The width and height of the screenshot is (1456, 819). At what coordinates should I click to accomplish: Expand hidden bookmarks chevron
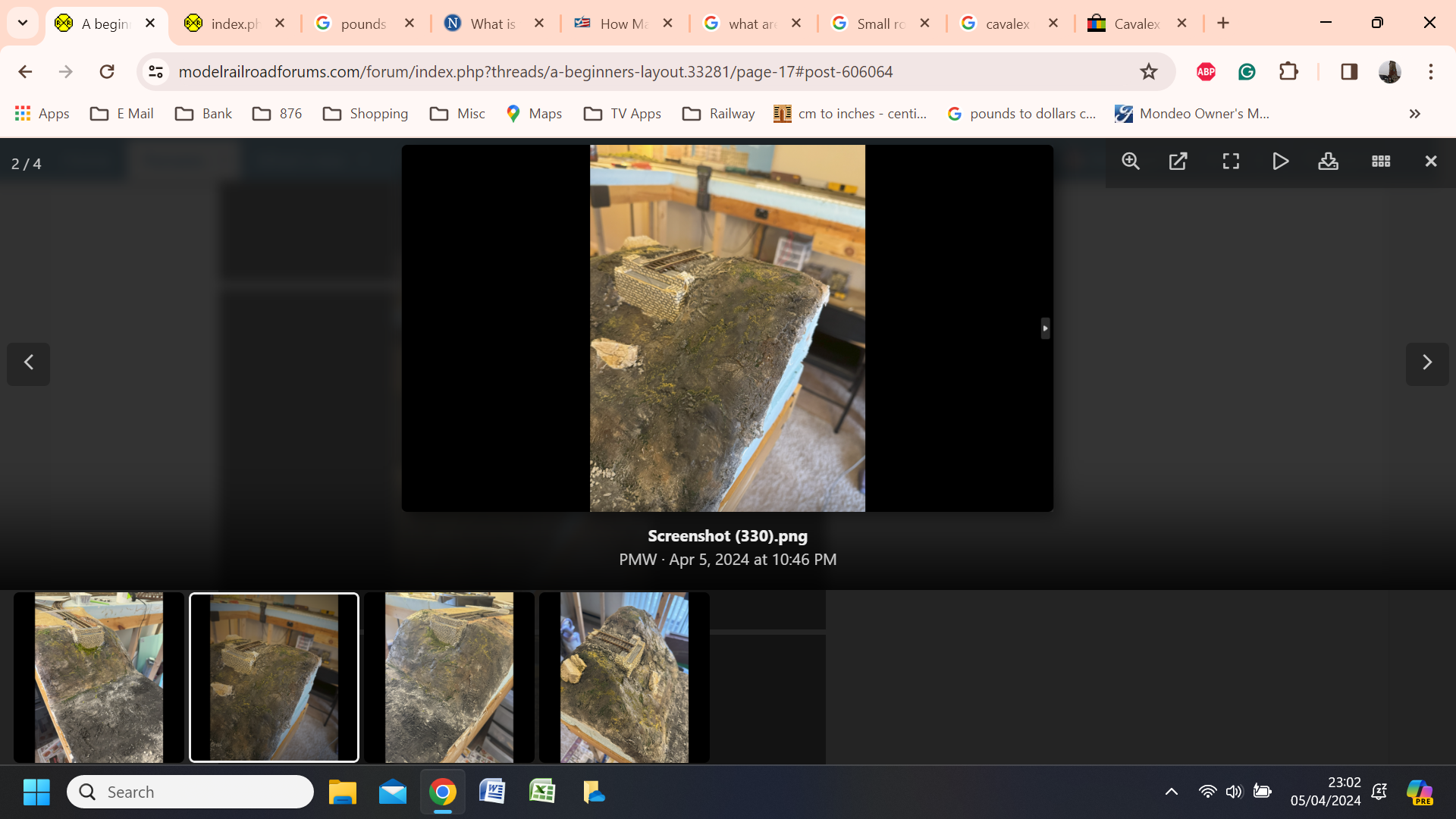(x=1414, y=114)
